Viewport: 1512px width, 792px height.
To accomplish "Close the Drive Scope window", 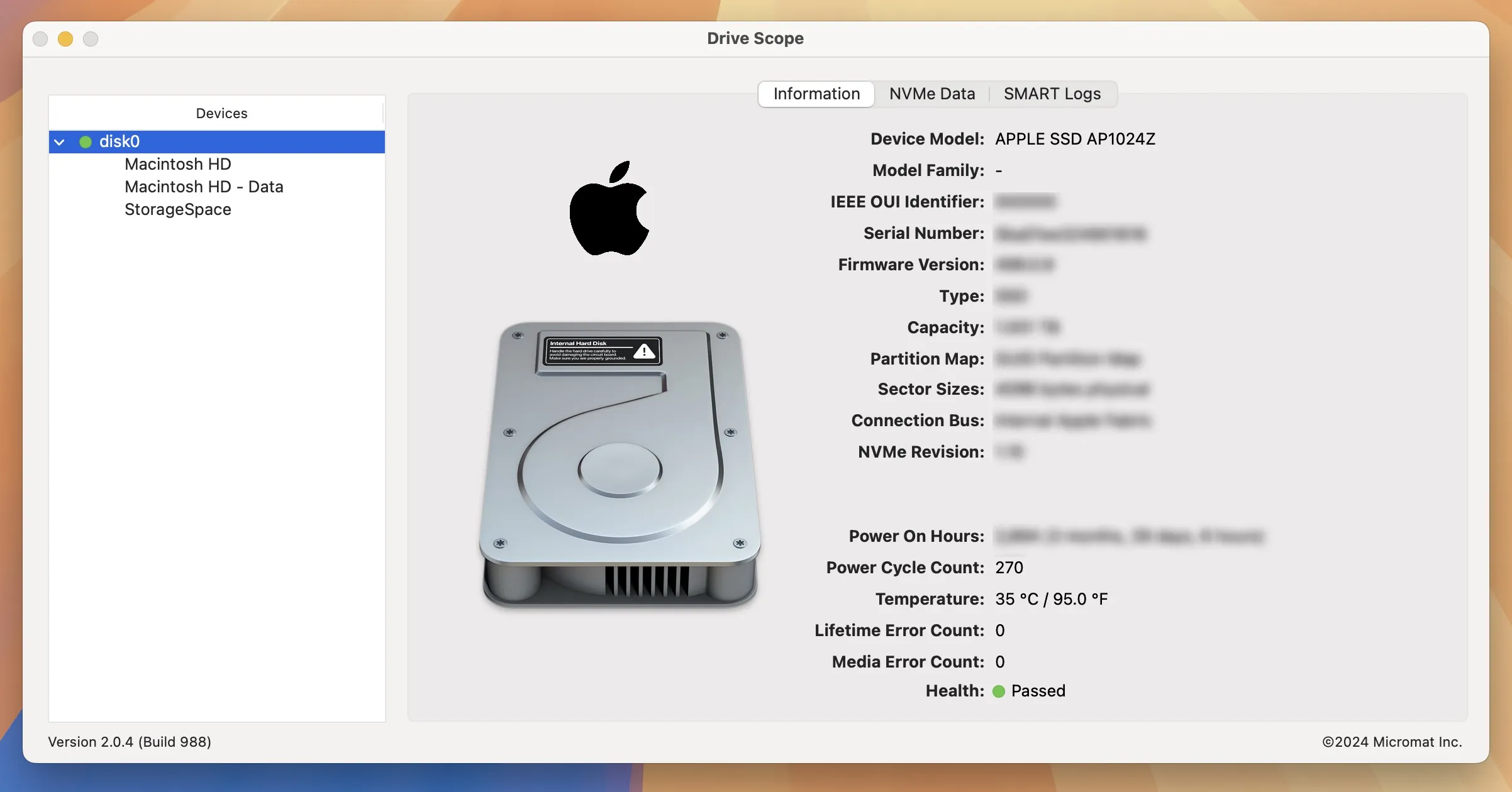I will (x=40, y=39).
